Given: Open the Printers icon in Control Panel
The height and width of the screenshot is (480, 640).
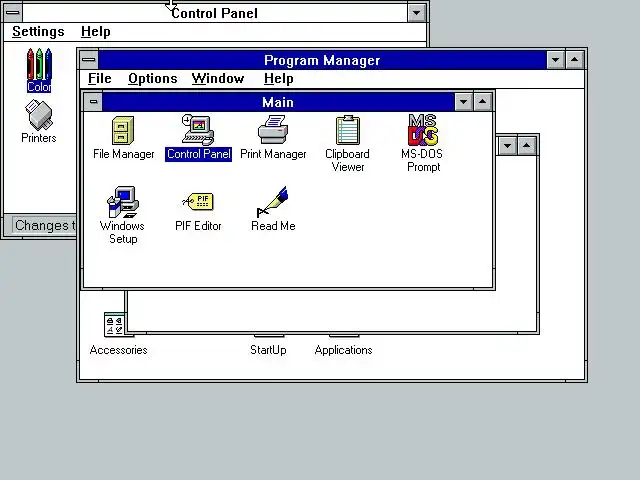Looking at the screenshot, I should 39,116.
